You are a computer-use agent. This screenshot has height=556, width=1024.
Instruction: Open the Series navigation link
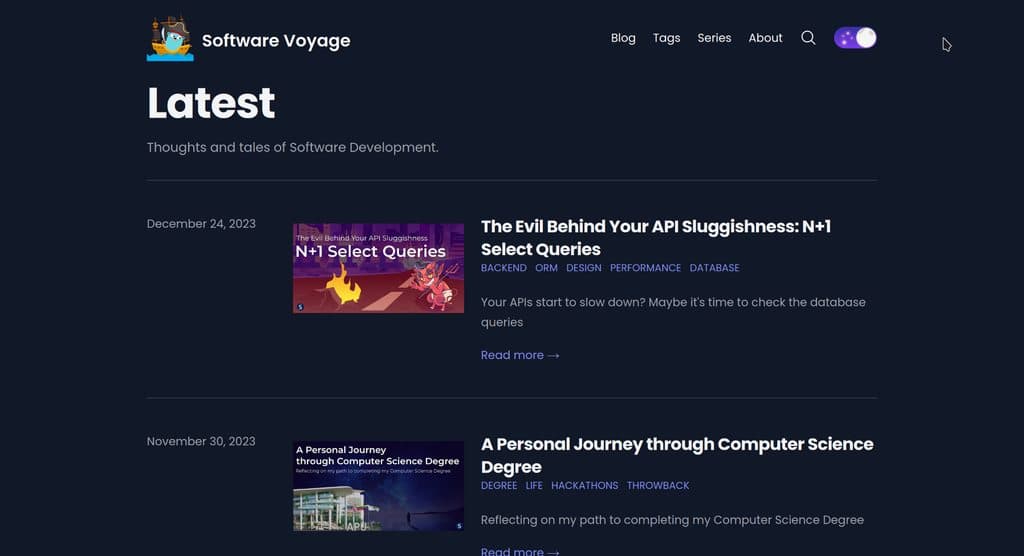coord(714,38)
